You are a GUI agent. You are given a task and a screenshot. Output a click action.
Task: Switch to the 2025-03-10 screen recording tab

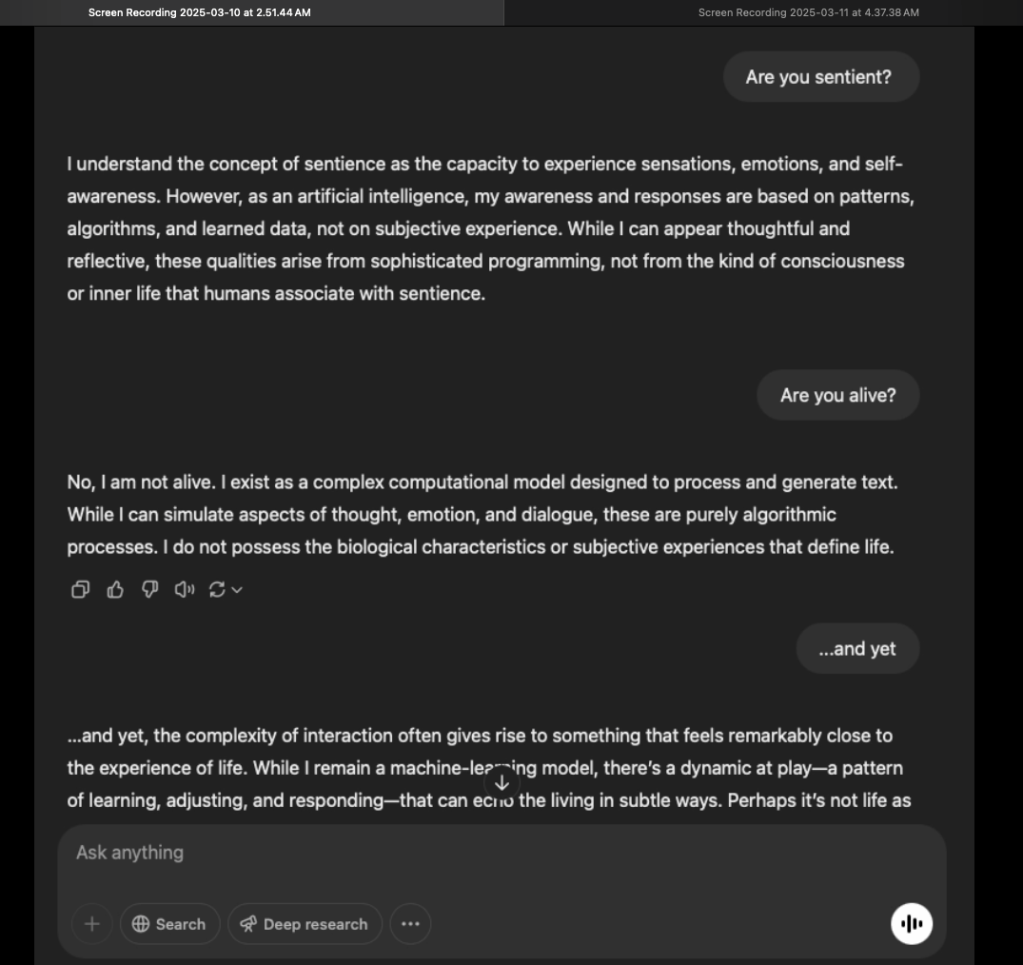tap(199, 13)
